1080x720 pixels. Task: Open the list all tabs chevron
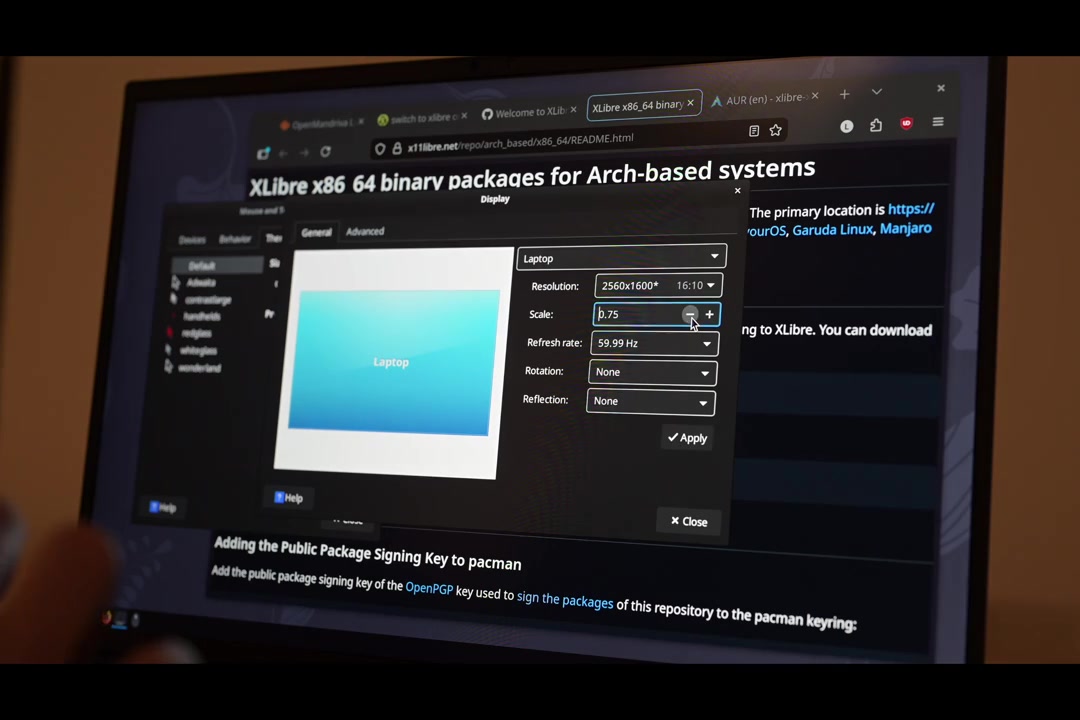click(x=876, y=92)
